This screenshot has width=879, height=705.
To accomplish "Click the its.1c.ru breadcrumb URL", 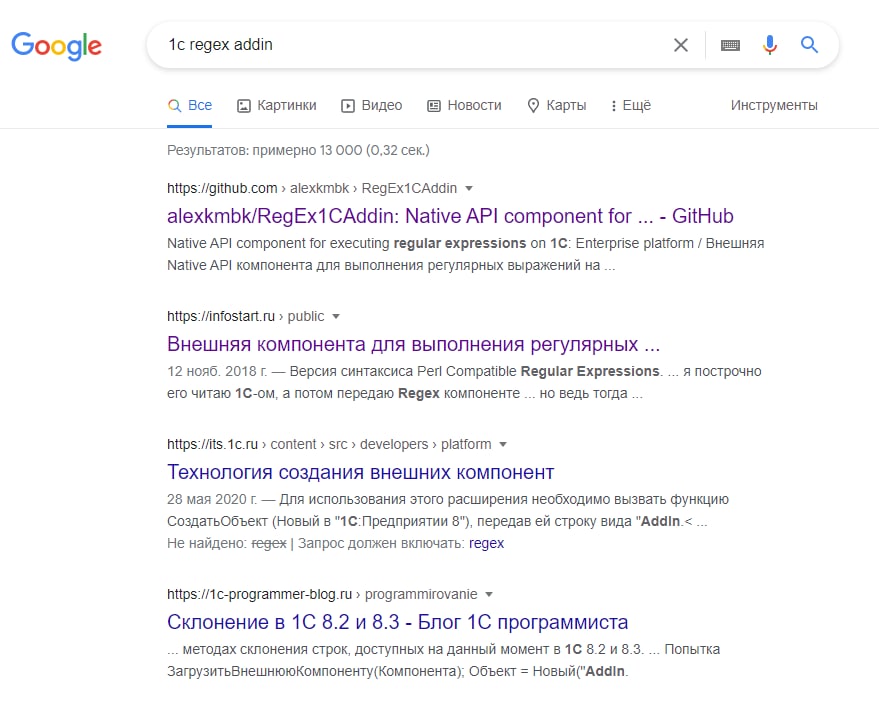I will point(329,444).
